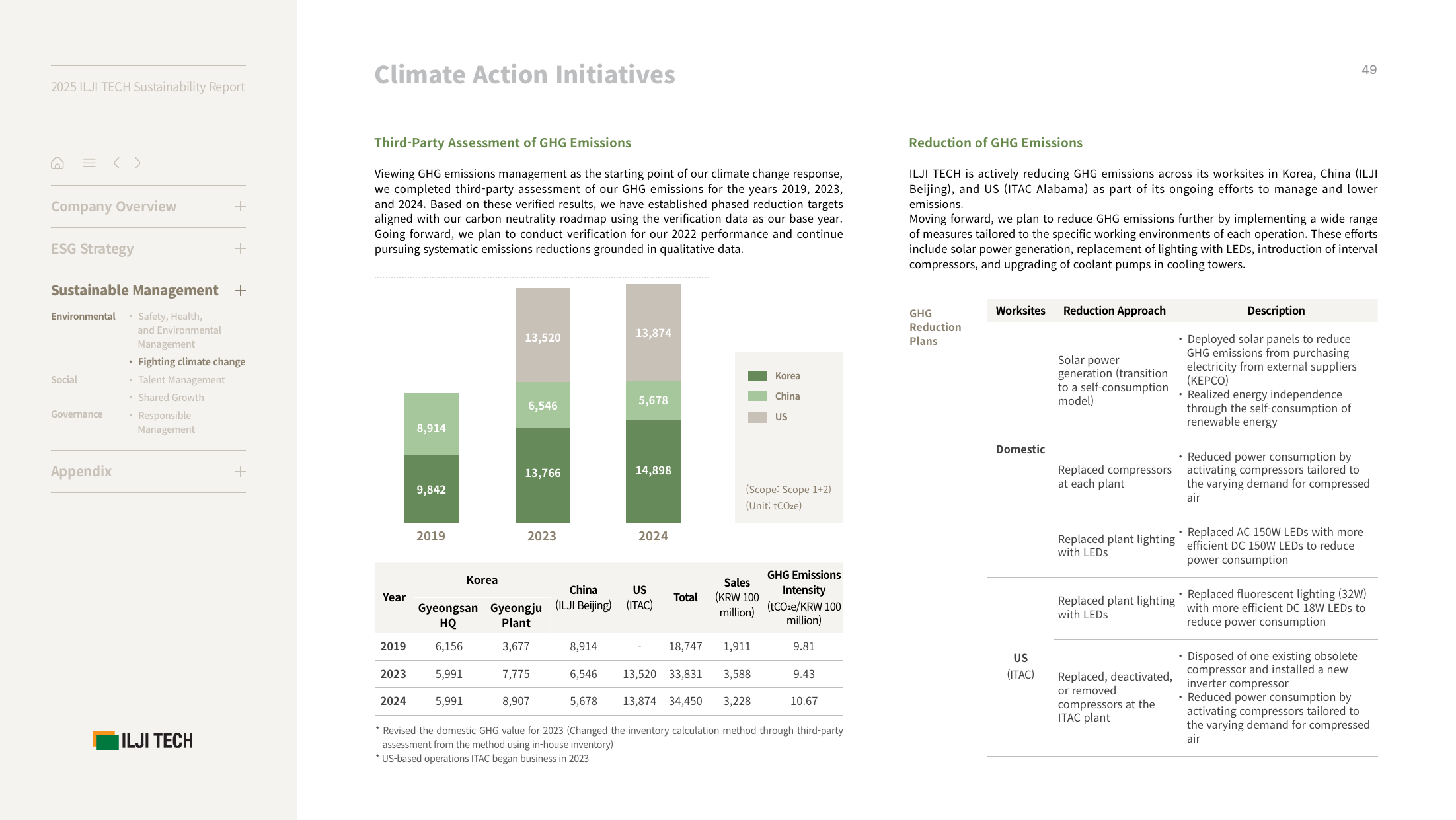Open Safety, Health, and Environmental Management

tap(179, 330)
